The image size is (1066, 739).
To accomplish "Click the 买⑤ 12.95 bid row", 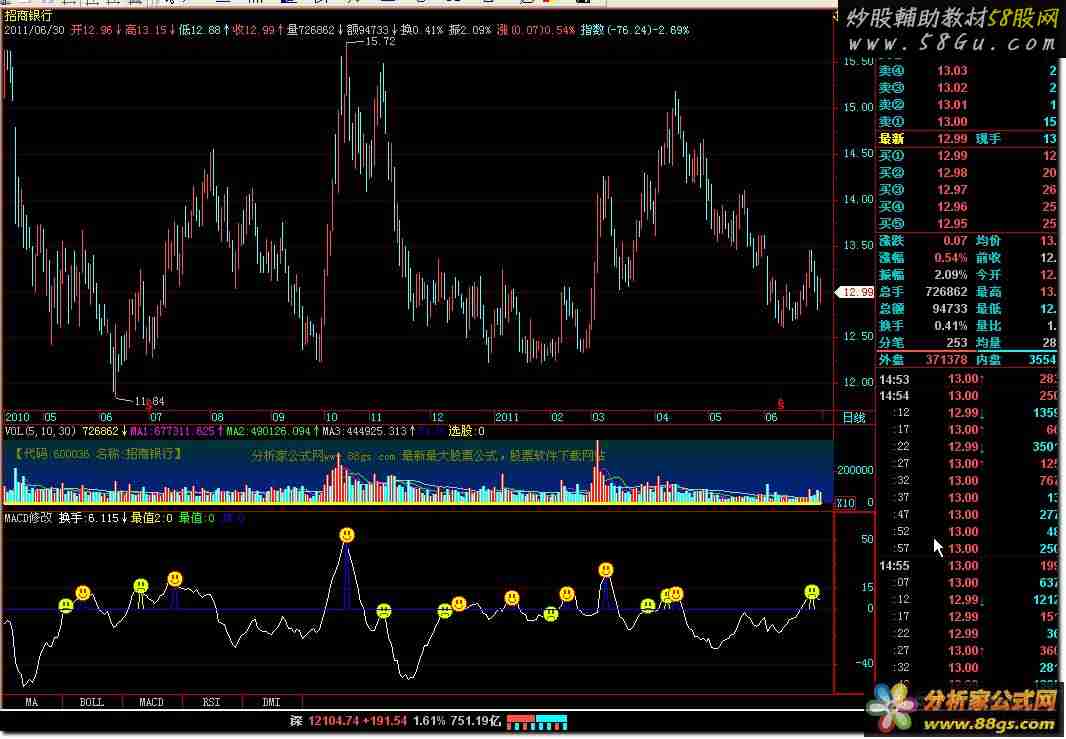I will tap(969, 224).
